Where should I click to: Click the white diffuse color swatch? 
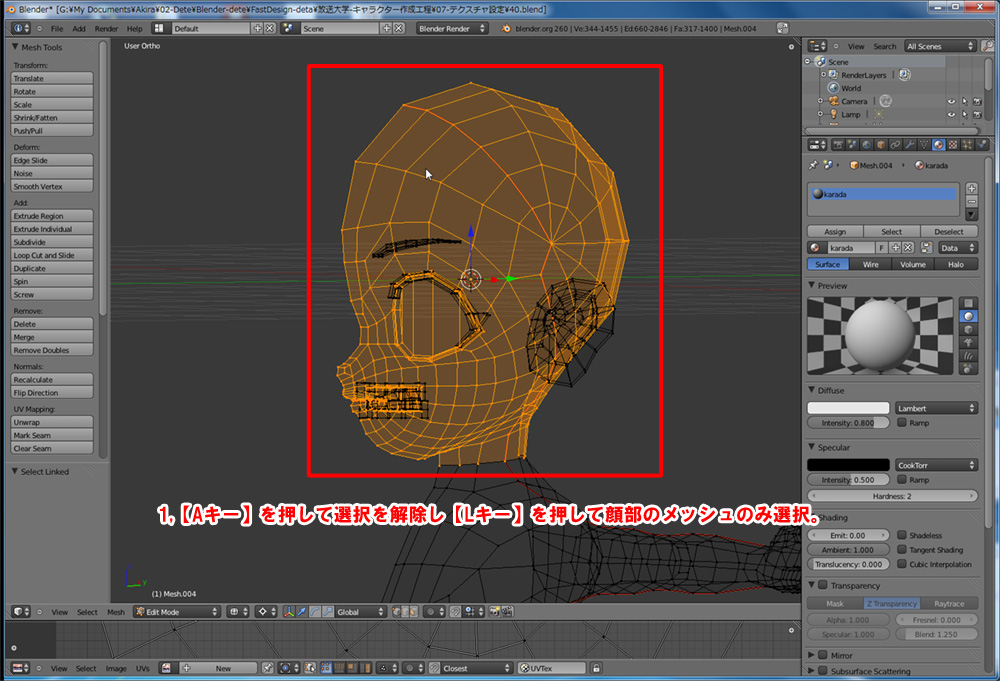pos(848,408)
